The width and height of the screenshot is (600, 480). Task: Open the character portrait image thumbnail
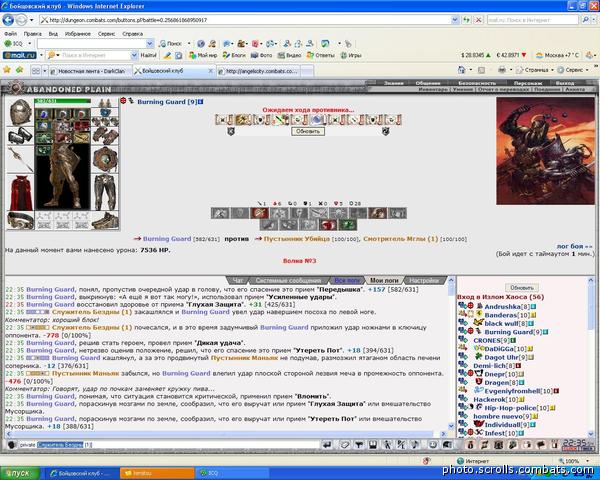545,151
